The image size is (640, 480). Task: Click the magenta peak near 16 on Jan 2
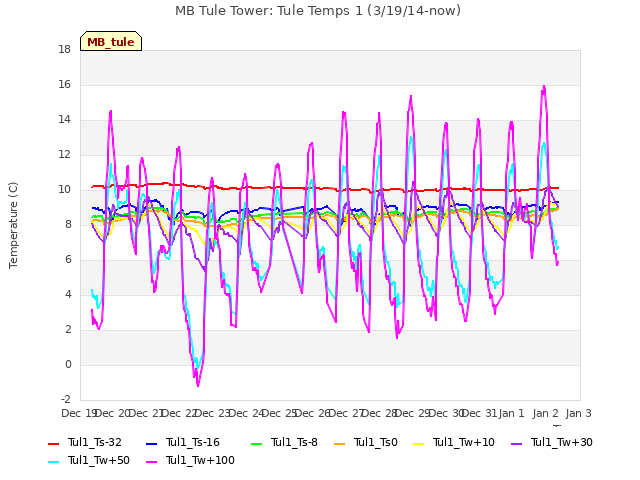pos(544,86)
